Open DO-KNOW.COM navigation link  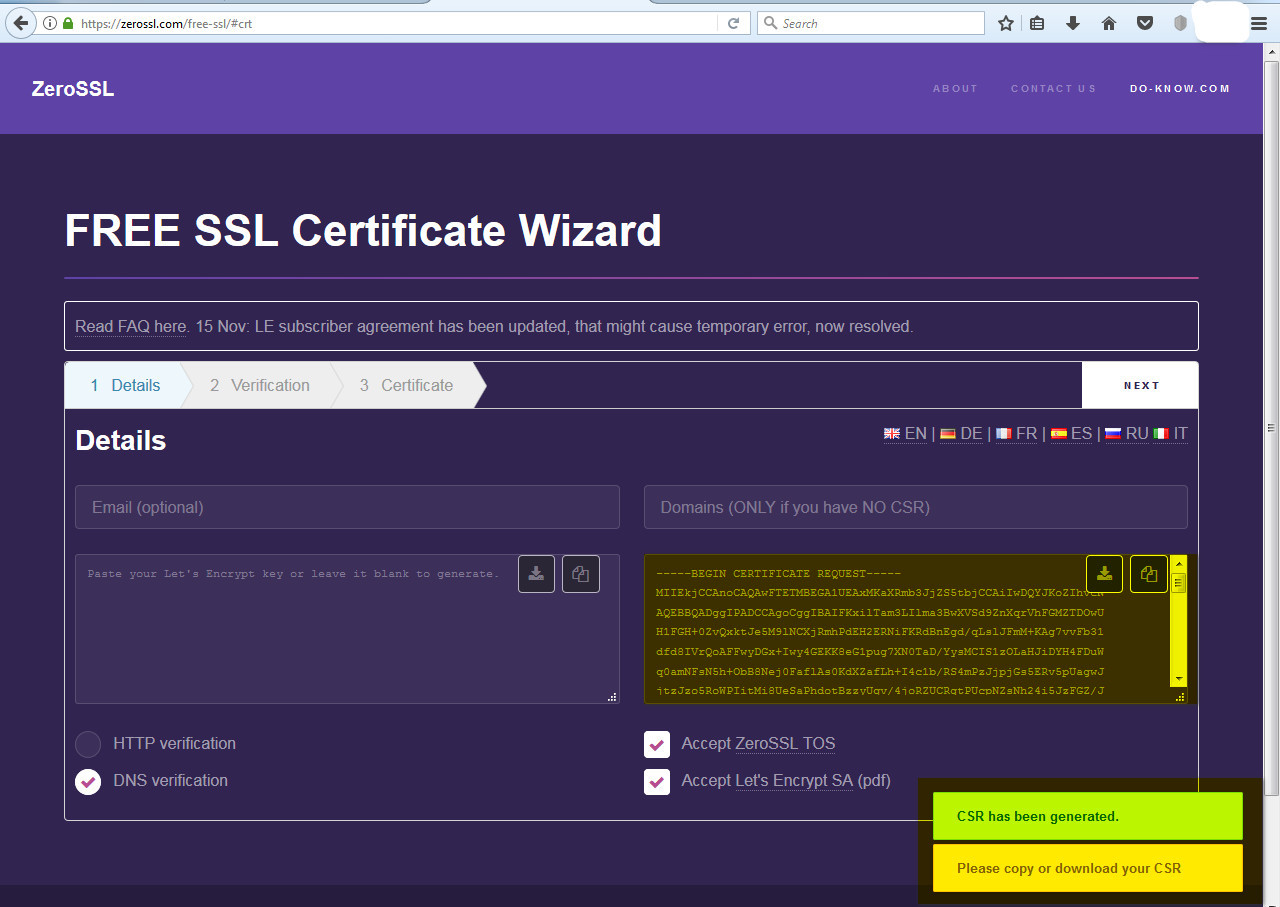click(1180, 89)
